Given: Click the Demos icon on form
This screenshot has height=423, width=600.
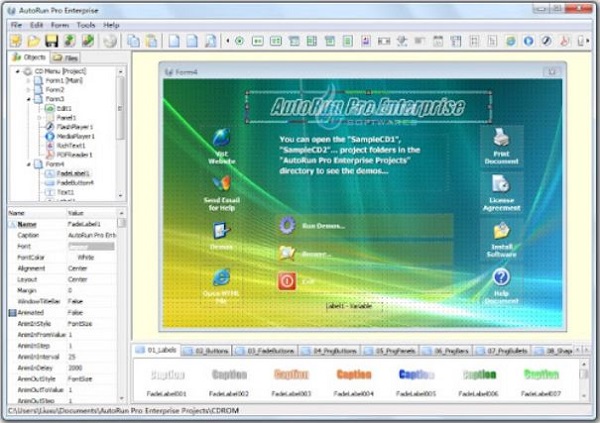Looking at the screenshot, I should click(222, 231).
